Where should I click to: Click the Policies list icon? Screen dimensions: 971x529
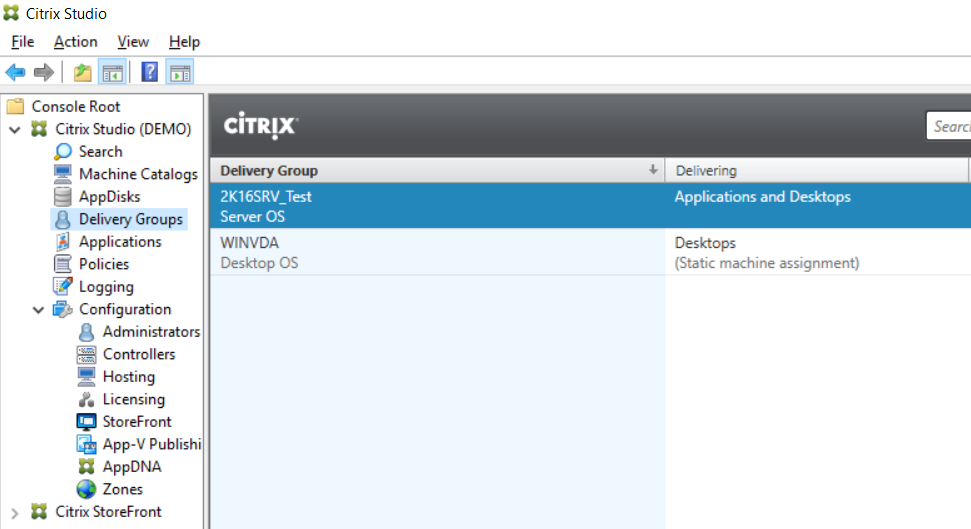coord(63,264)
